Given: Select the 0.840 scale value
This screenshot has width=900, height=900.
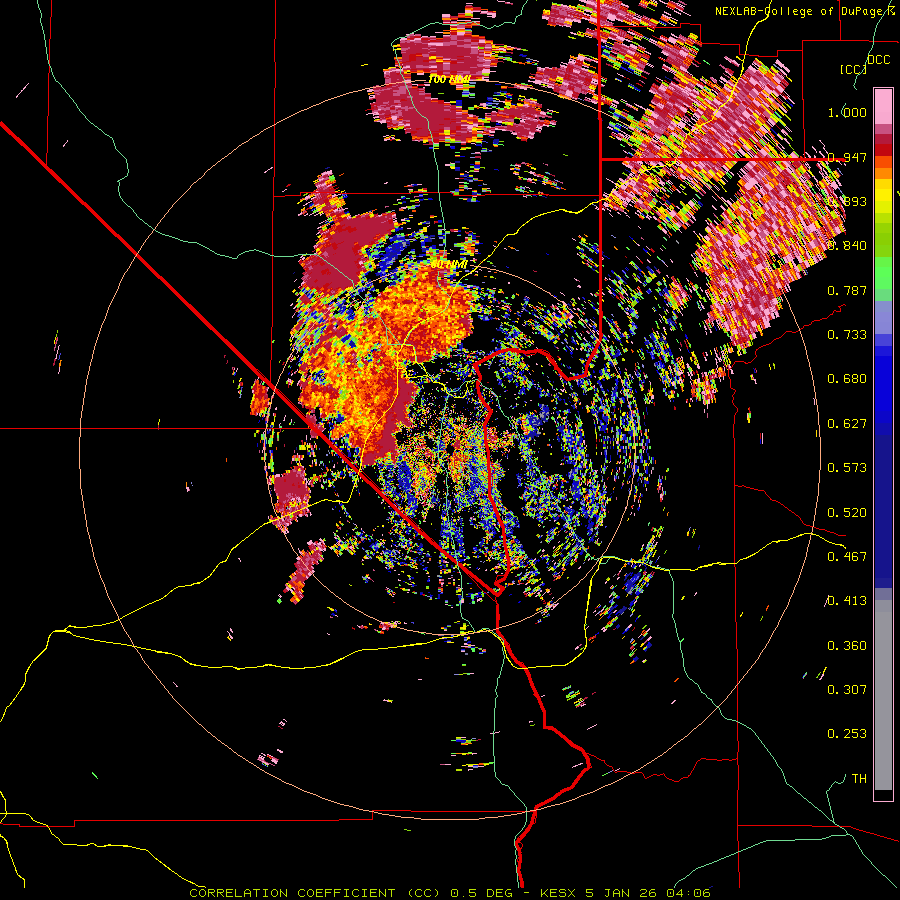Looking at the screenshot, I should tap(847, 246).
